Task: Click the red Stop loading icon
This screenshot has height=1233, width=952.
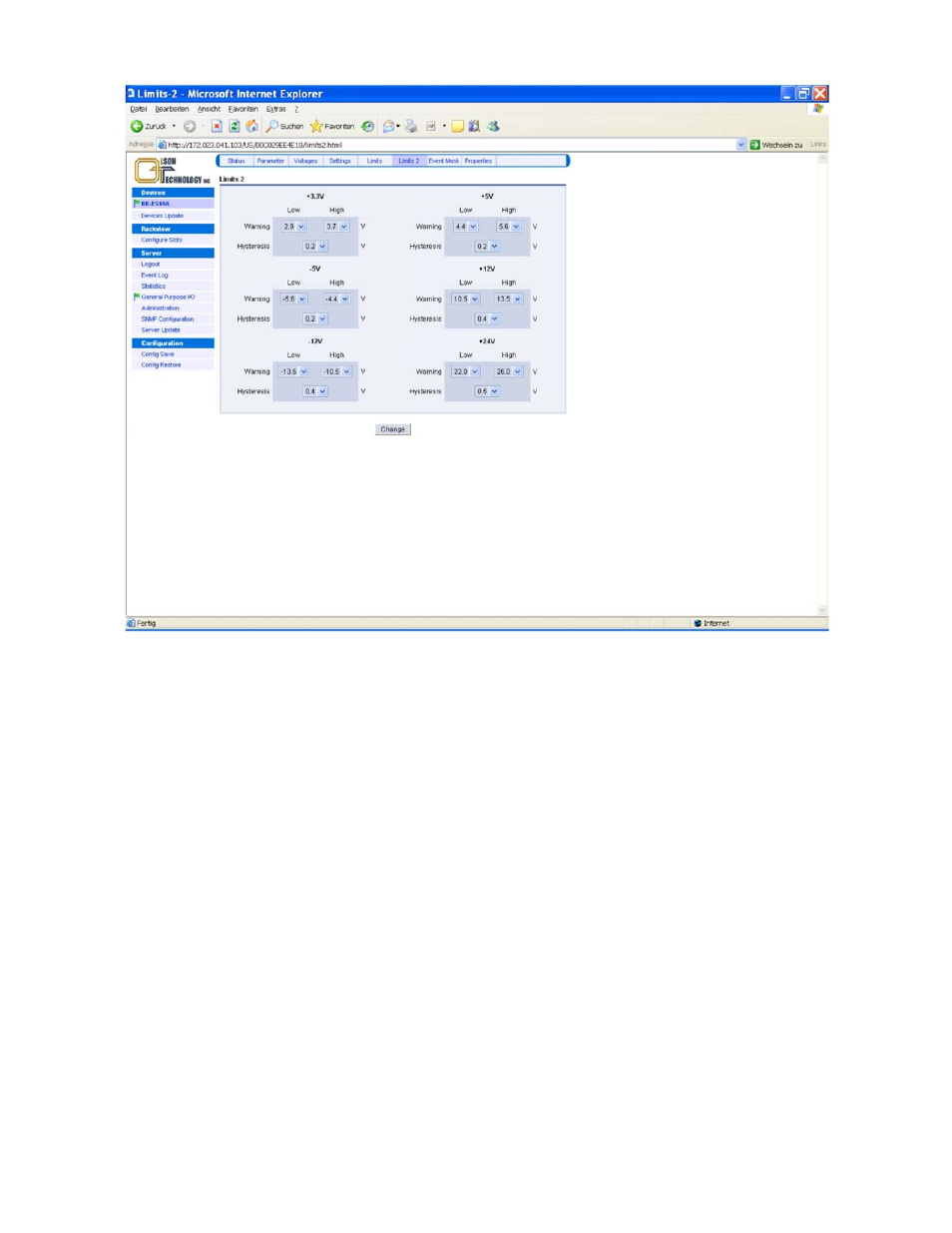Action: tap(217, 127)
